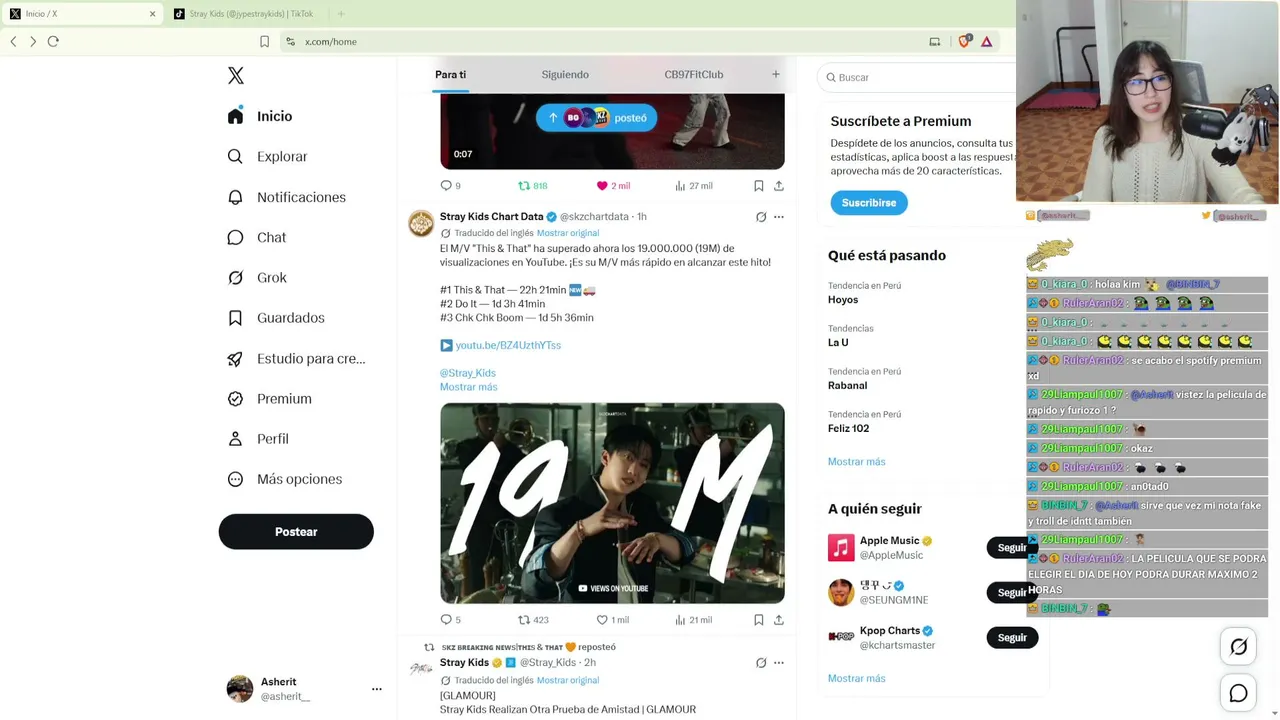Follow SEUNGM1NE with Seguir

[x=1011, y=593]
